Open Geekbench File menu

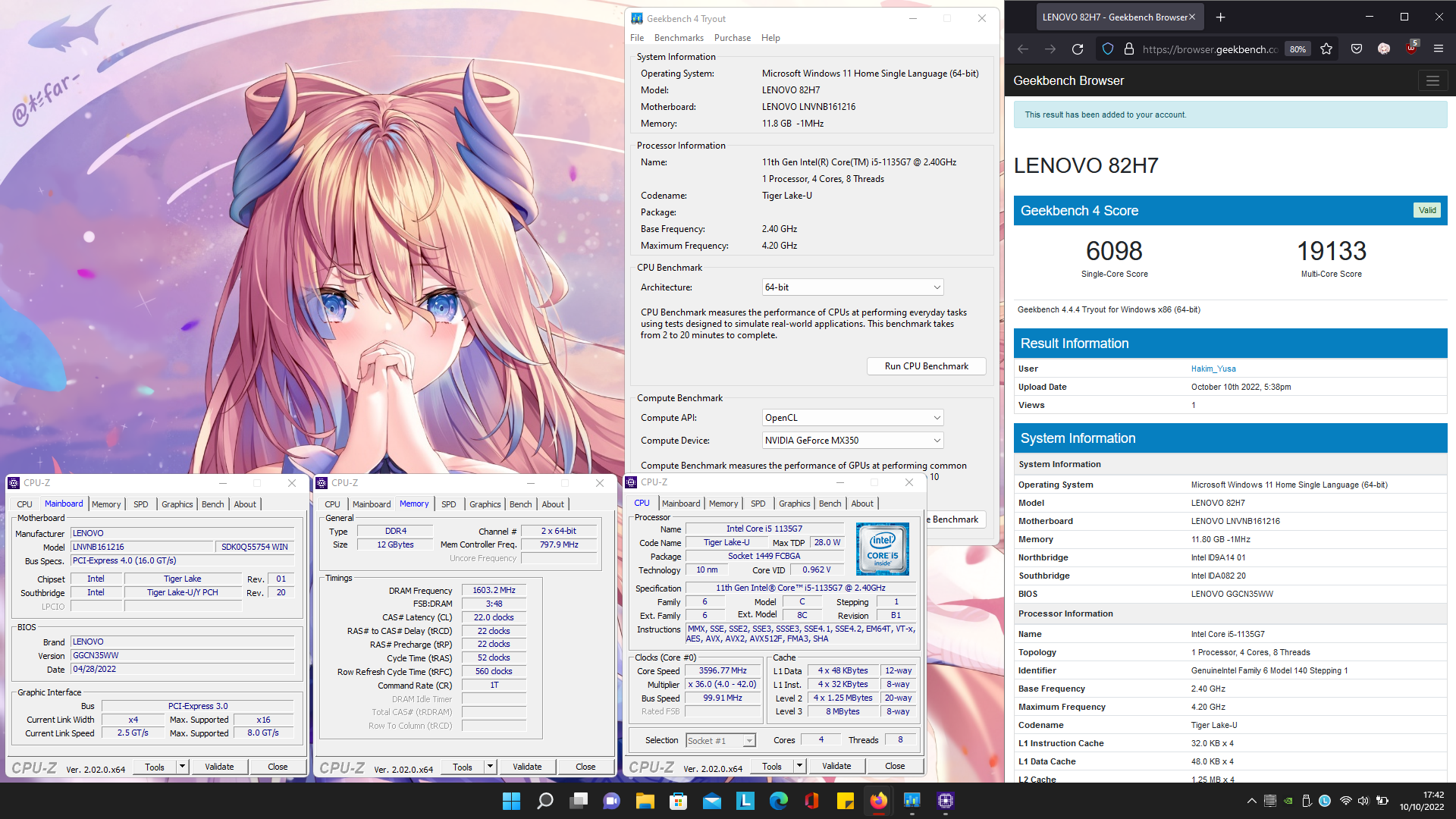tap(637, 38)
